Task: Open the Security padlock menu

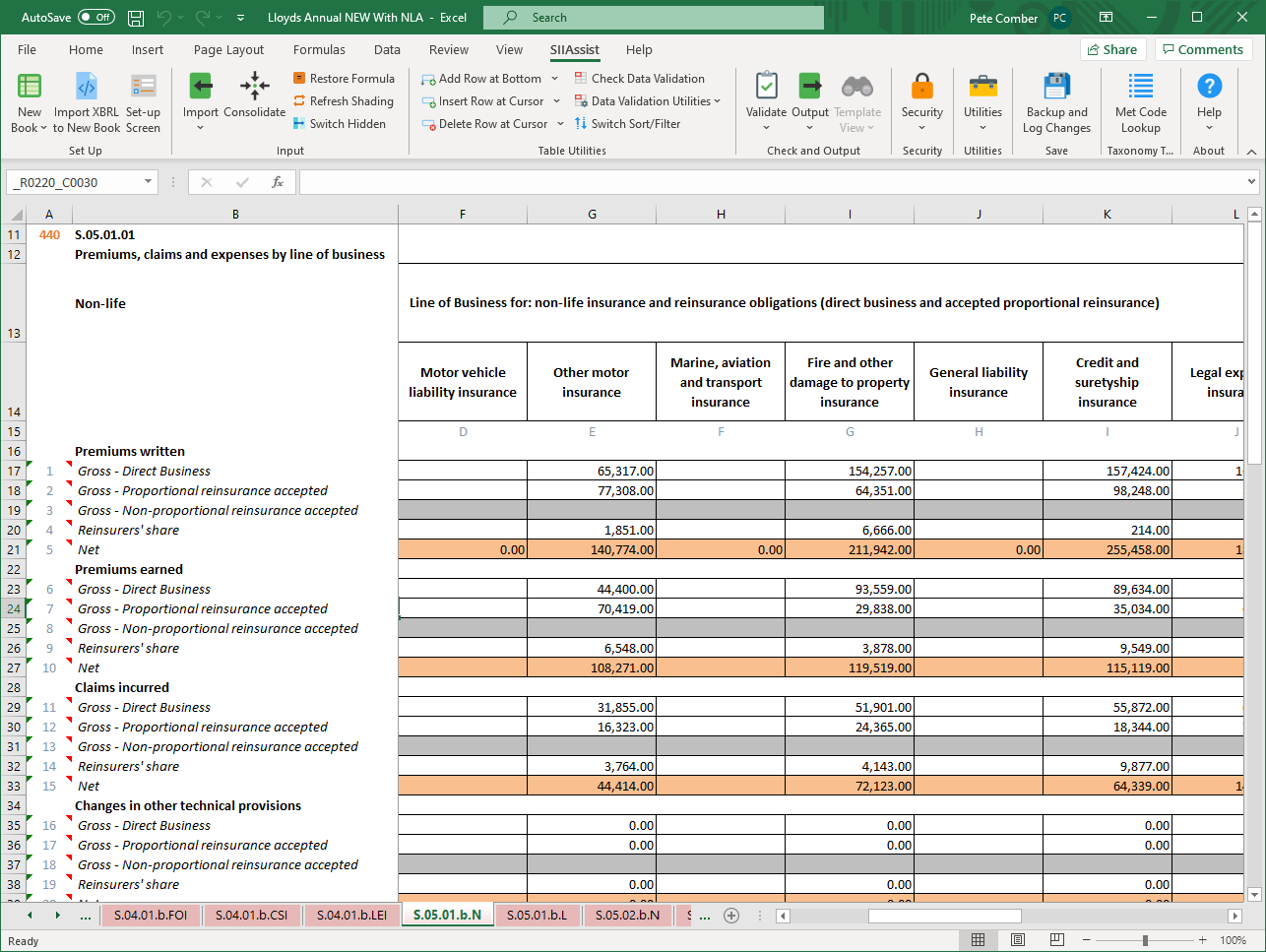Action: click(922, 102)
